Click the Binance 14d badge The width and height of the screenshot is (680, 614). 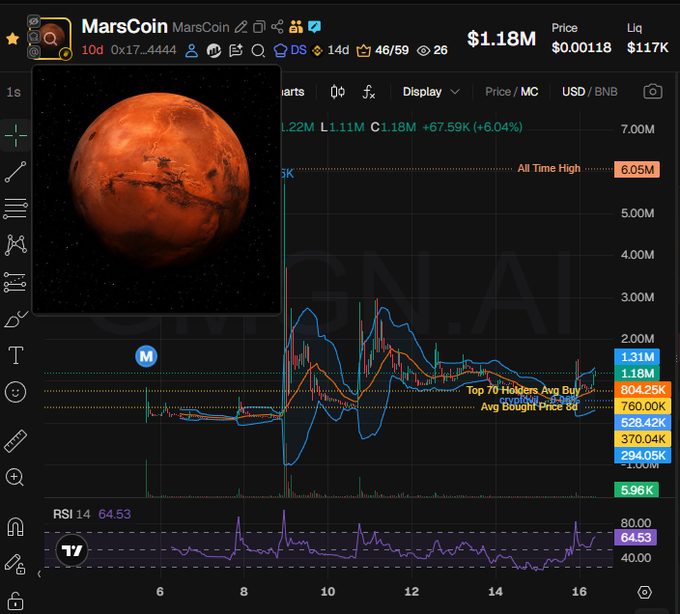coord(330,50)
